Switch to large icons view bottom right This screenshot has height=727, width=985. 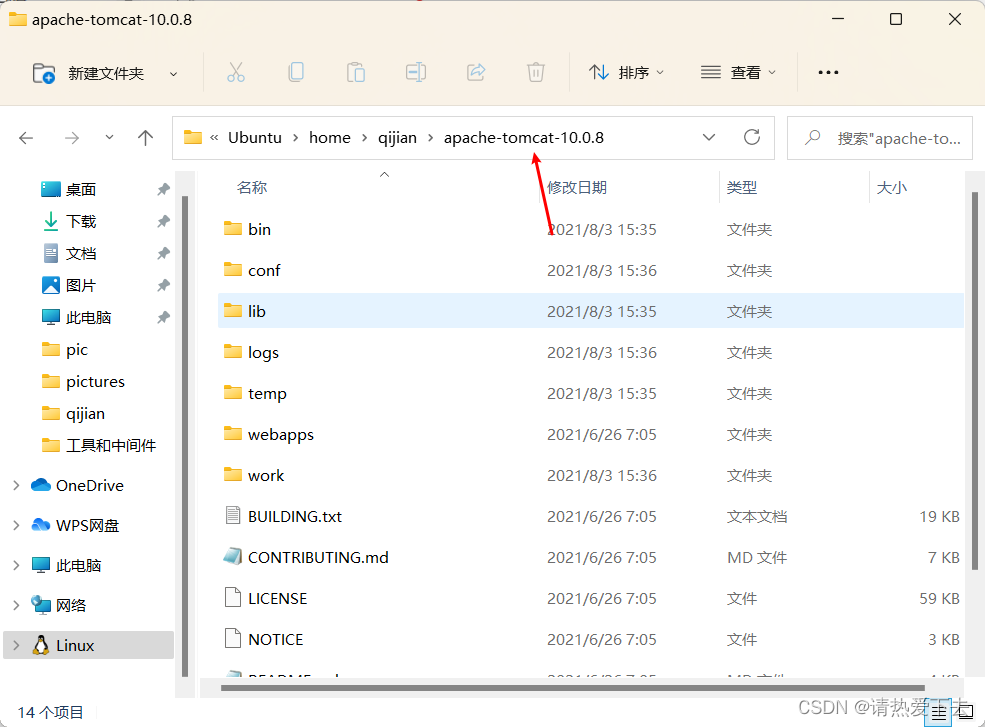pos(966,712)
